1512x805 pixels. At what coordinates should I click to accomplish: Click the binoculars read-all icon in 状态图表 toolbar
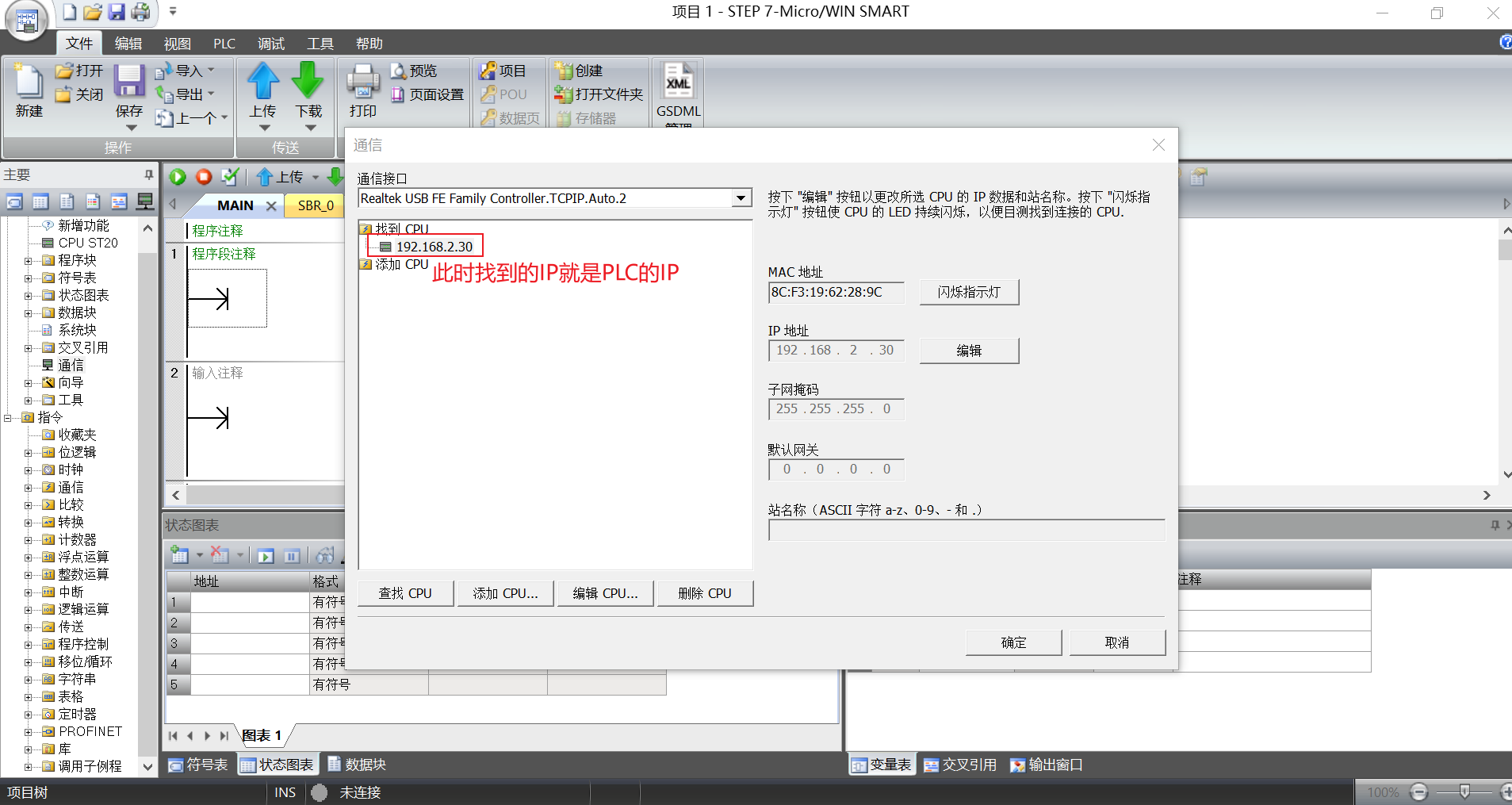[x=324, y=555]
